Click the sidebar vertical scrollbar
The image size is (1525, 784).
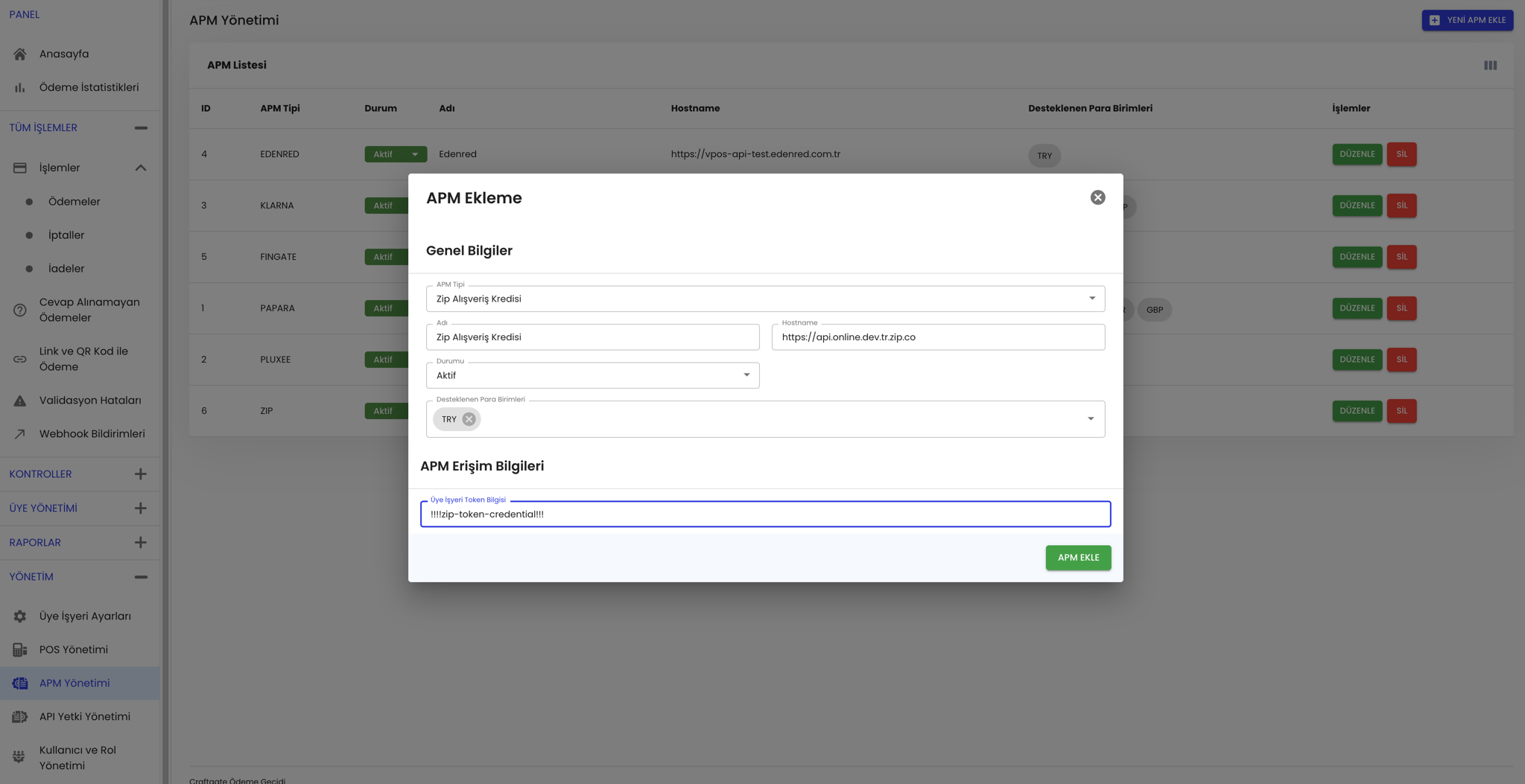pos(165,392)
